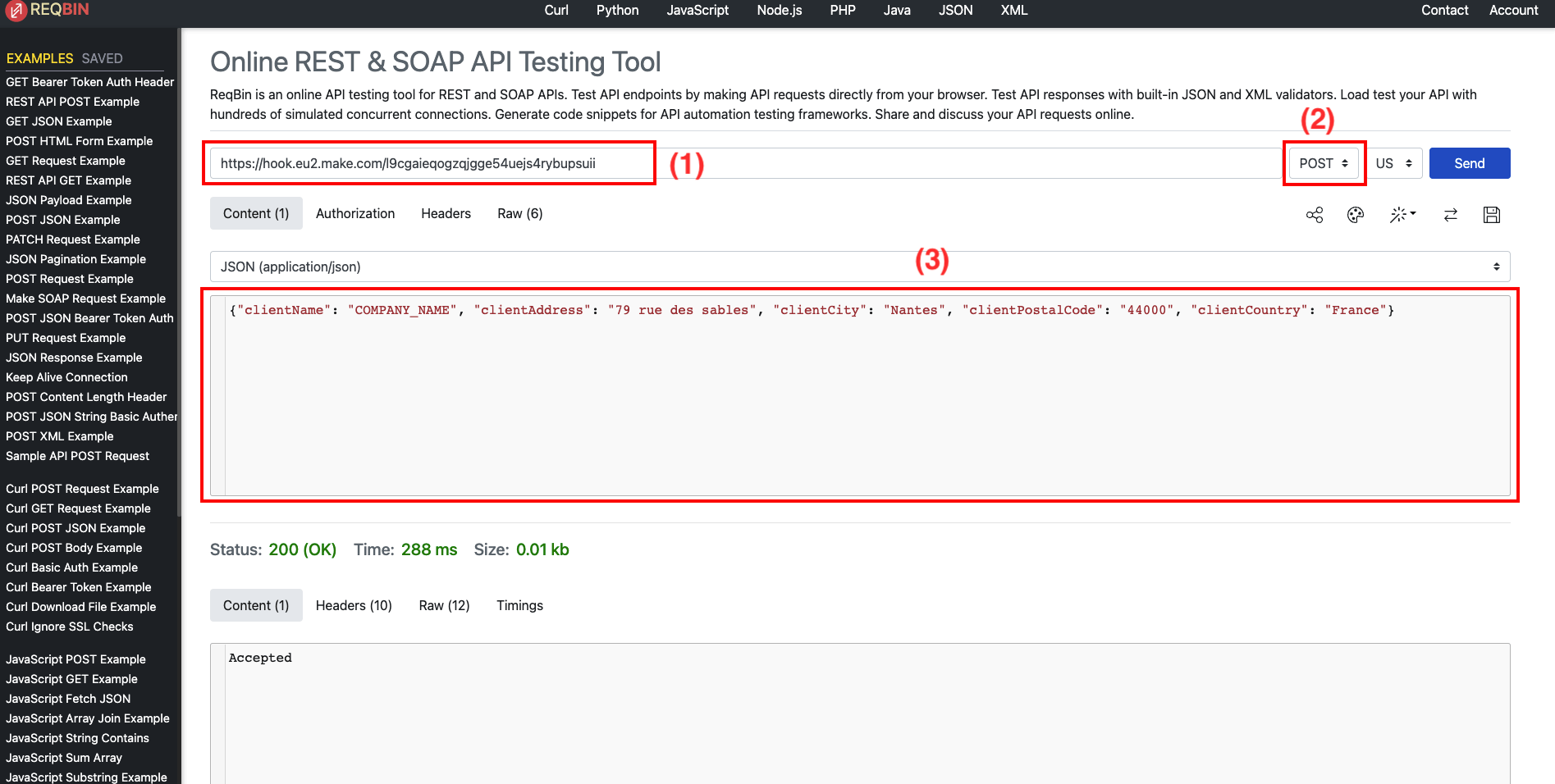This screenshot has height=784, width=1555.
Task: Switch to the request Authorization tab
Action: coord(354,213)
